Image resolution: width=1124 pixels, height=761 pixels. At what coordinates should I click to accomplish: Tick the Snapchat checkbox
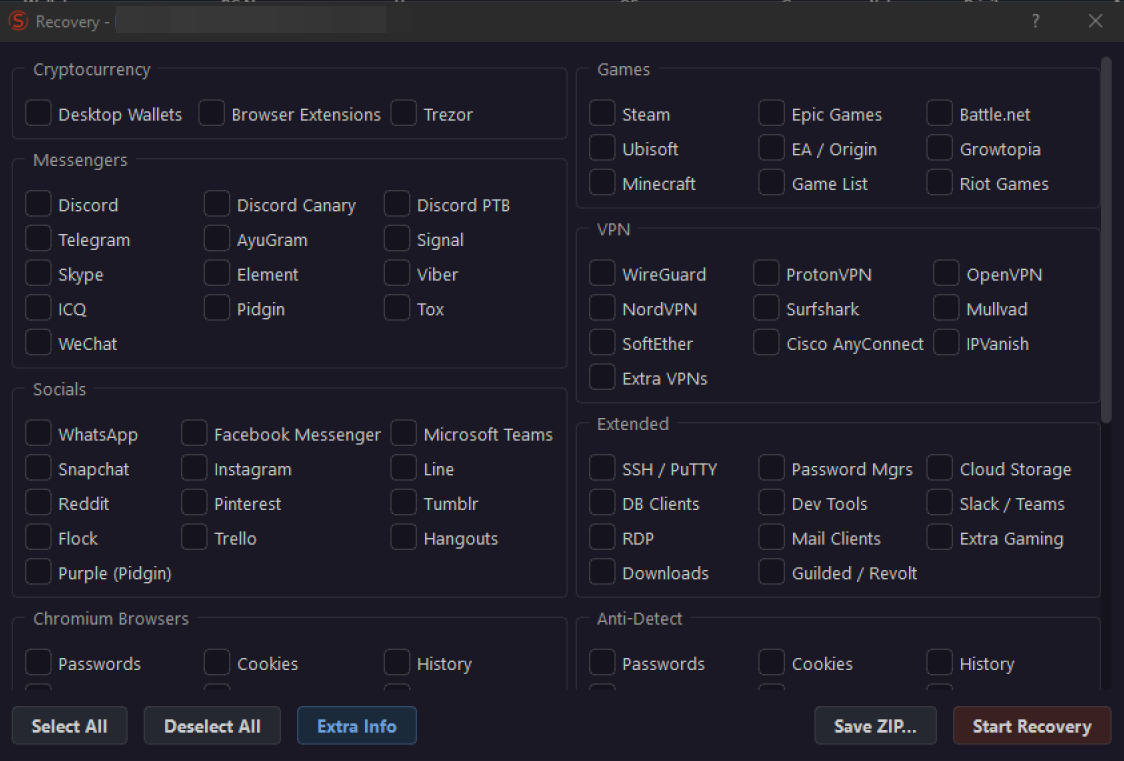coord(38,468)
